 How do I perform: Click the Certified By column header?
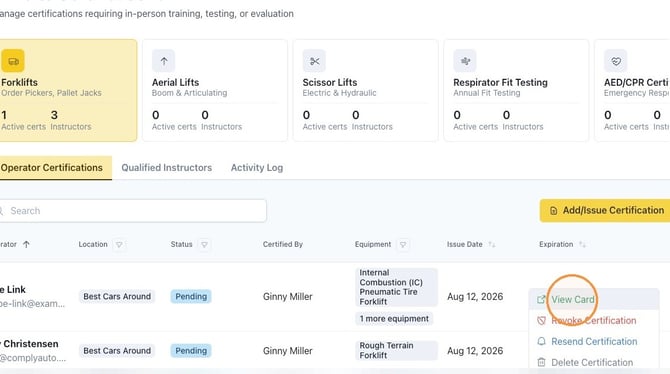click(x=283, y=244)
